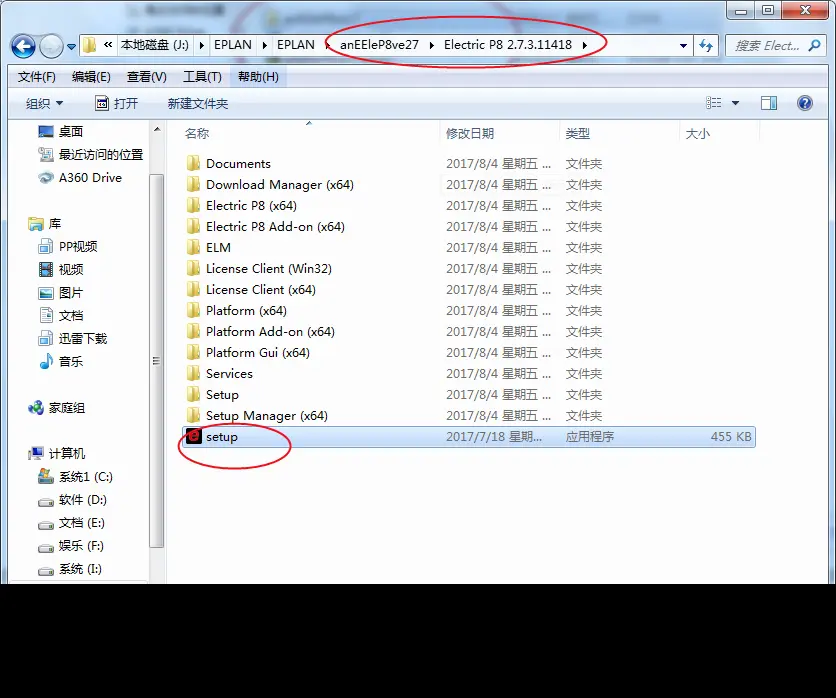Open drive 系统1 (C:)

tap(75, 477)
